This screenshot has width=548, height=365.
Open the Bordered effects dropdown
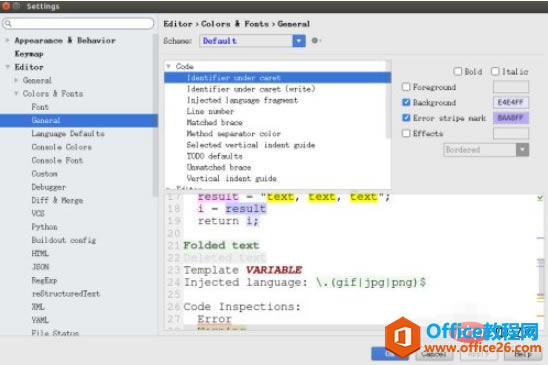[x=486, y=150]
